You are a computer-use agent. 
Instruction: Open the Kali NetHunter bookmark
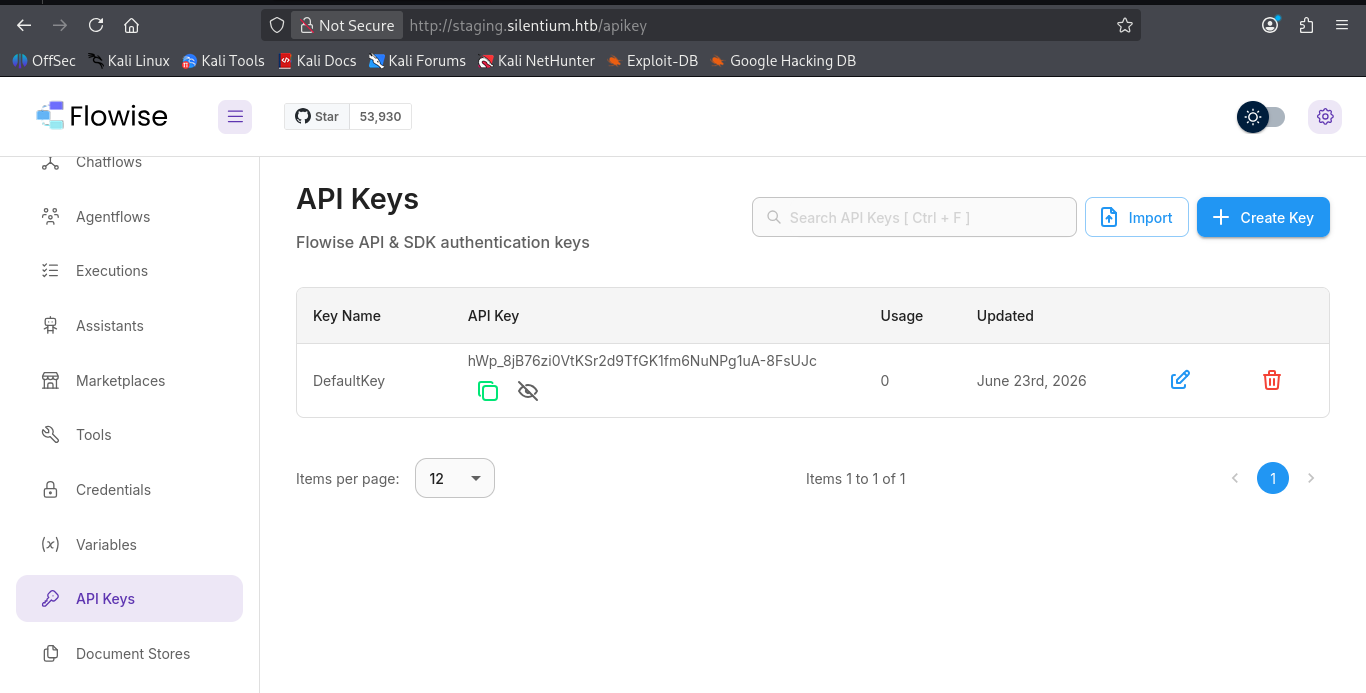(536, 61)
